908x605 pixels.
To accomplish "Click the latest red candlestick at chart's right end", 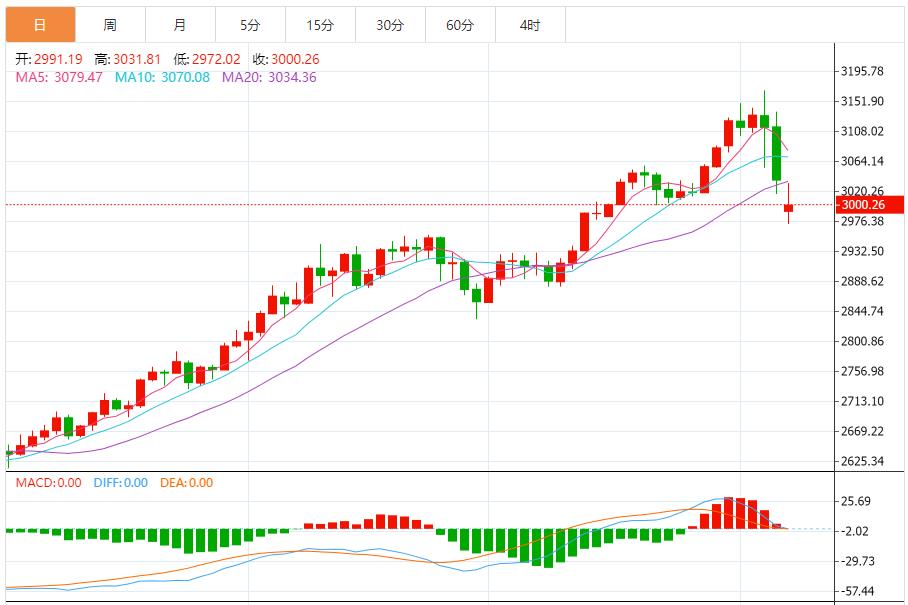I will pyautogui.click(x=789, y=208).
